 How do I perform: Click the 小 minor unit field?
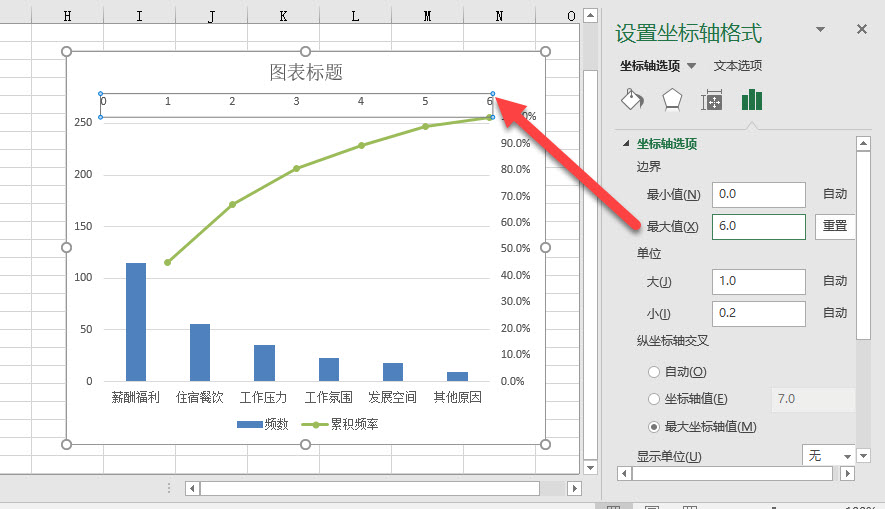click(x=759, y=313)
